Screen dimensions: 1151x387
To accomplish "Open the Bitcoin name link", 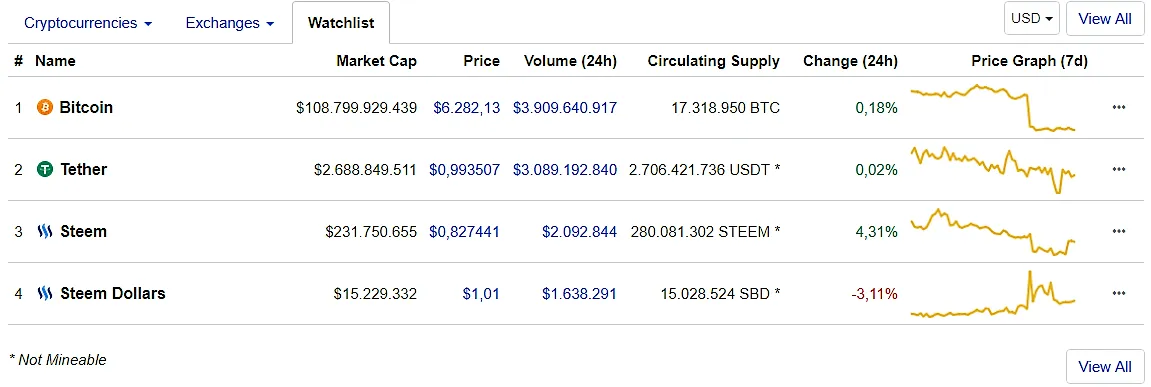I will [86, 107].
